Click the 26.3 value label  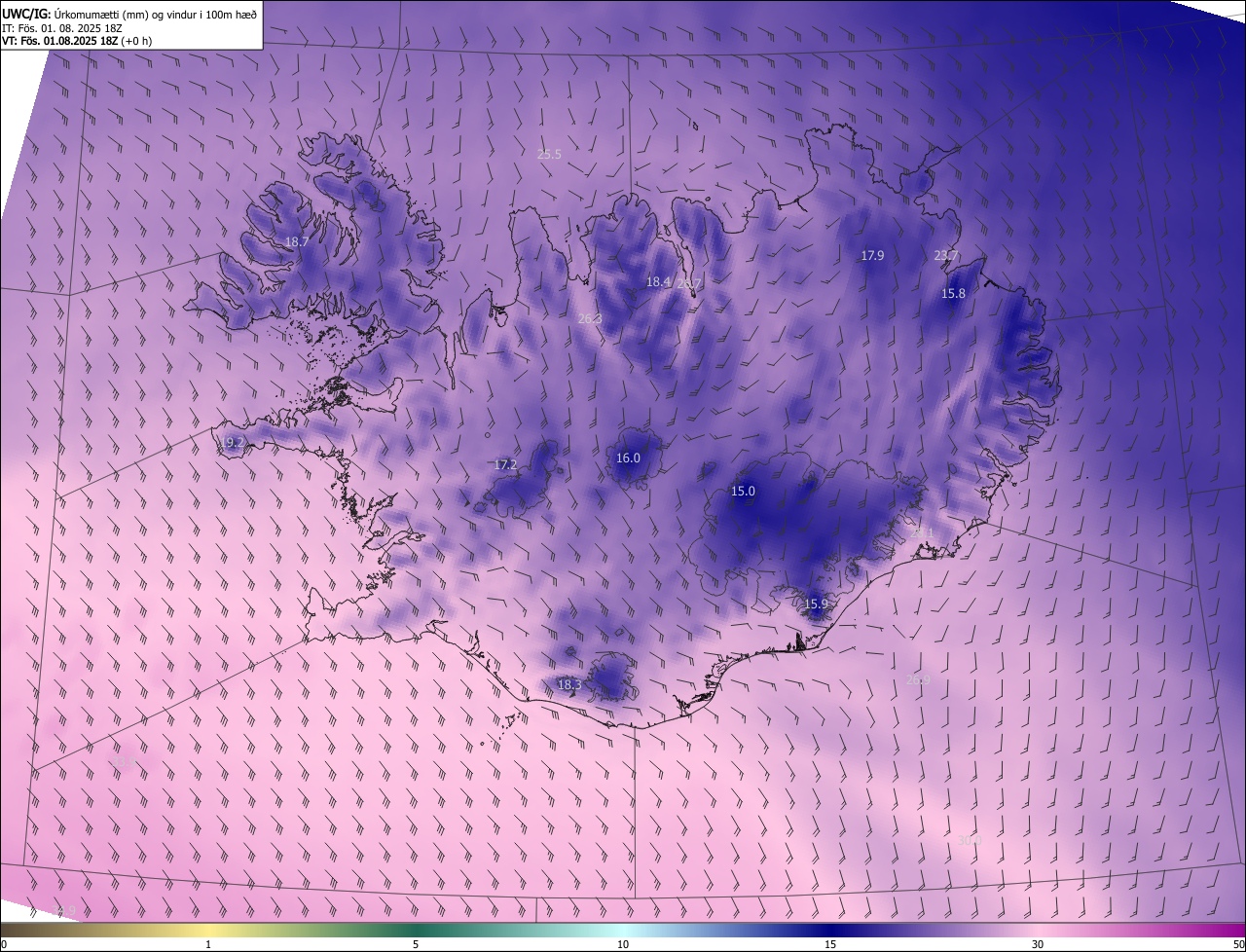[x=590, y=318]
